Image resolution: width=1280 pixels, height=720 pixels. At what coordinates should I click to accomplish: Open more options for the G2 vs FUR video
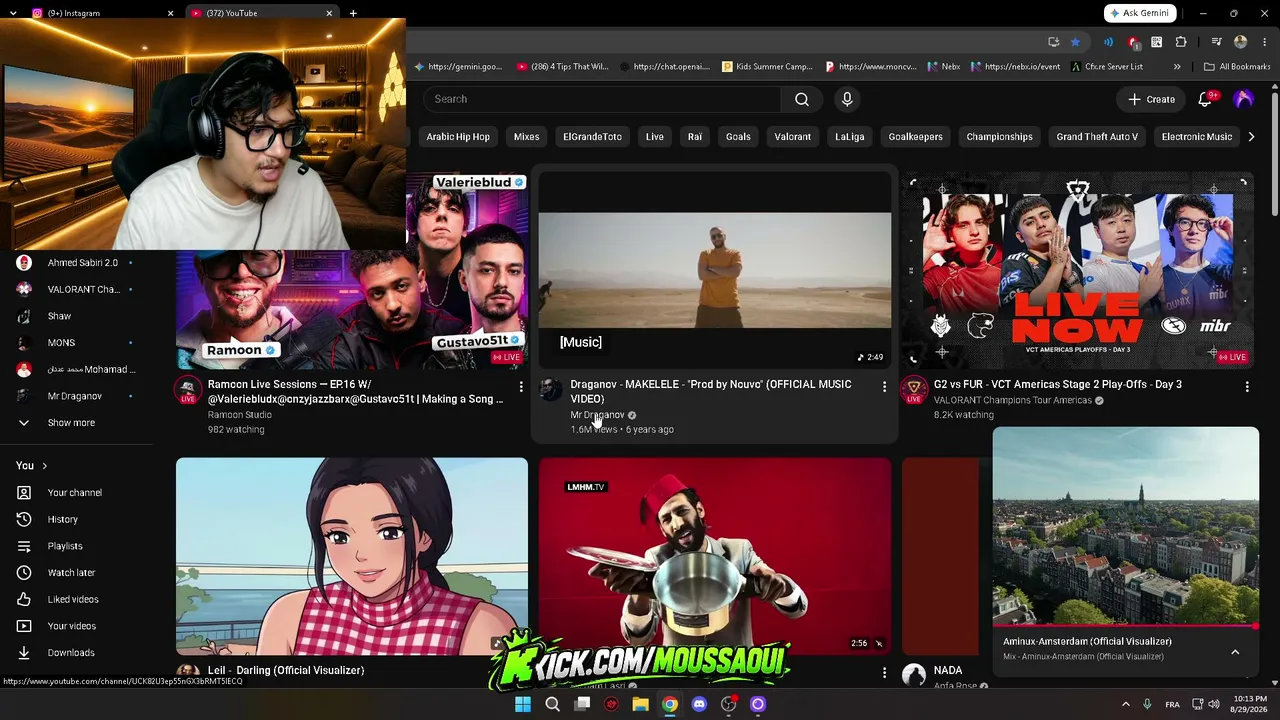pos(1247,386)
